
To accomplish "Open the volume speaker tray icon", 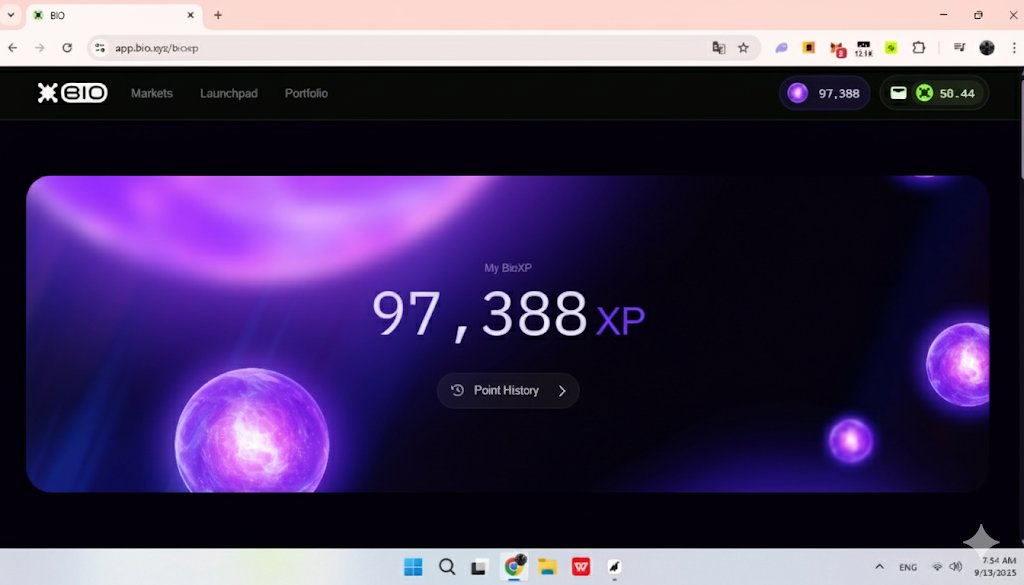I will [x=955, y=567].
